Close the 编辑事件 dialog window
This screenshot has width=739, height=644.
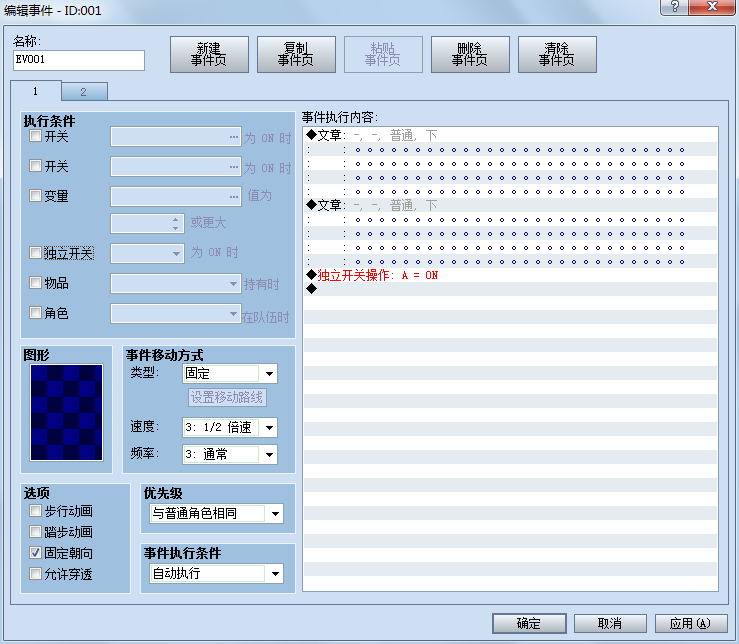(712, 7)
